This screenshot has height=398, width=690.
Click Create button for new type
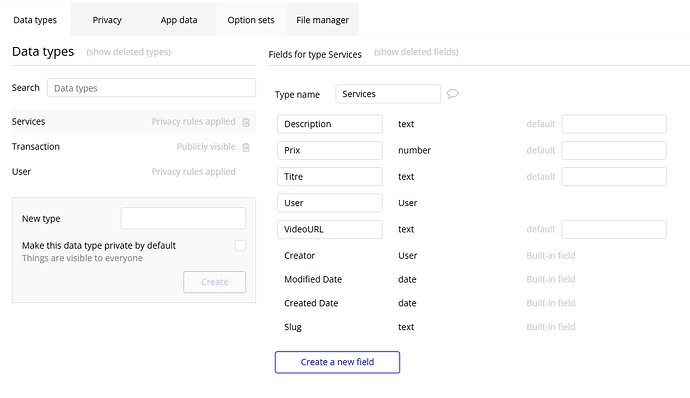coord(215,282)
